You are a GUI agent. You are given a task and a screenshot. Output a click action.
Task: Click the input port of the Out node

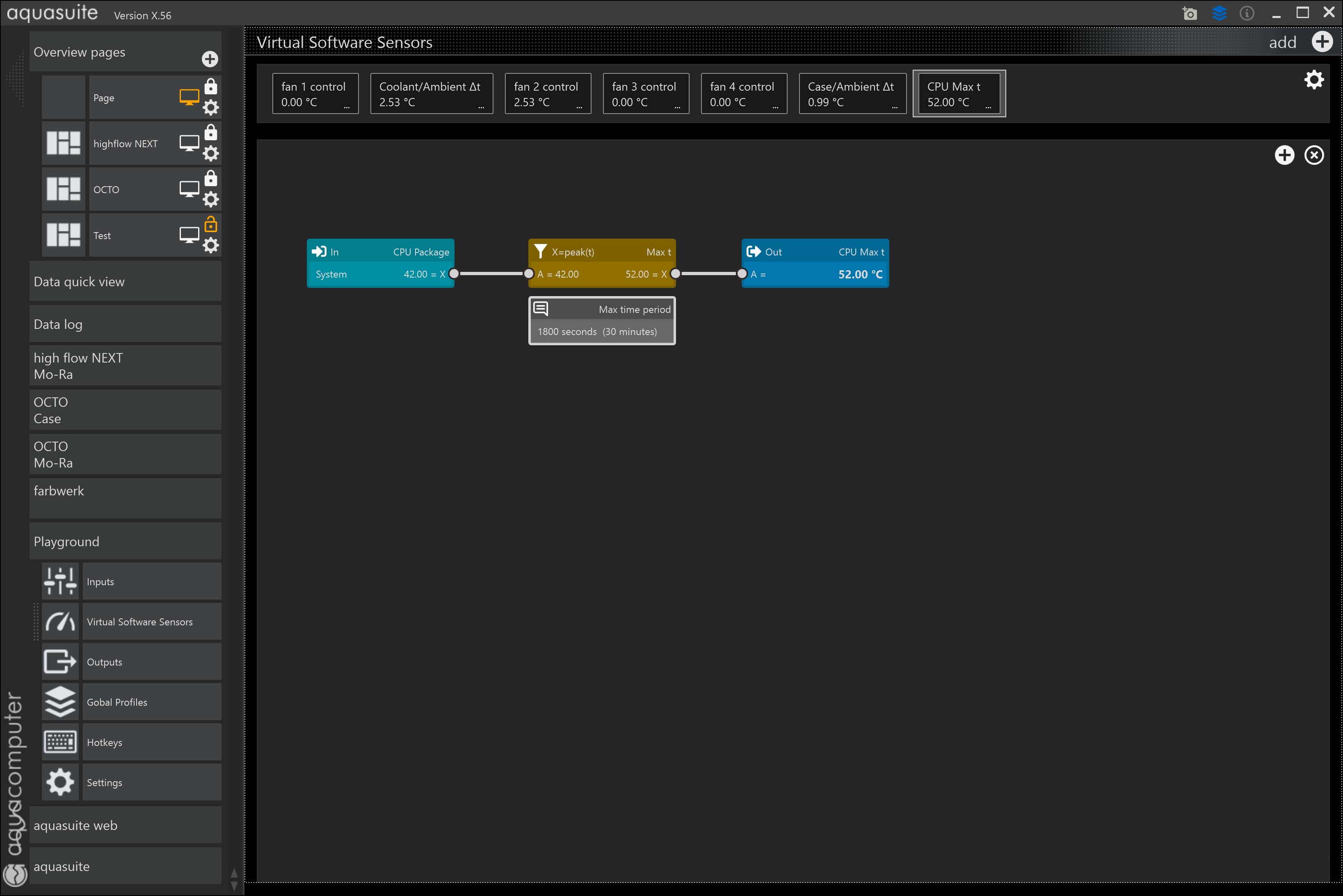tap(742, 274)
